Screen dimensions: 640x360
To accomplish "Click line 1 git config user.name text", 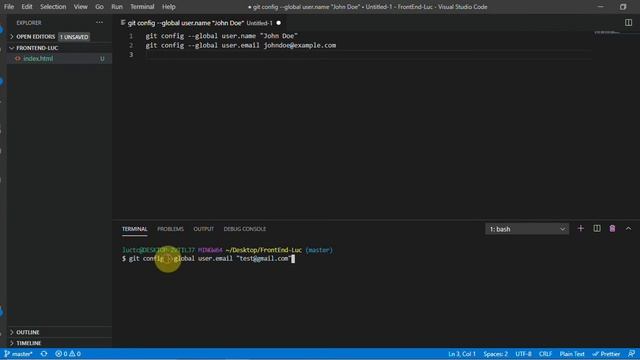I will pyautogui.click(x=222, y=36).
